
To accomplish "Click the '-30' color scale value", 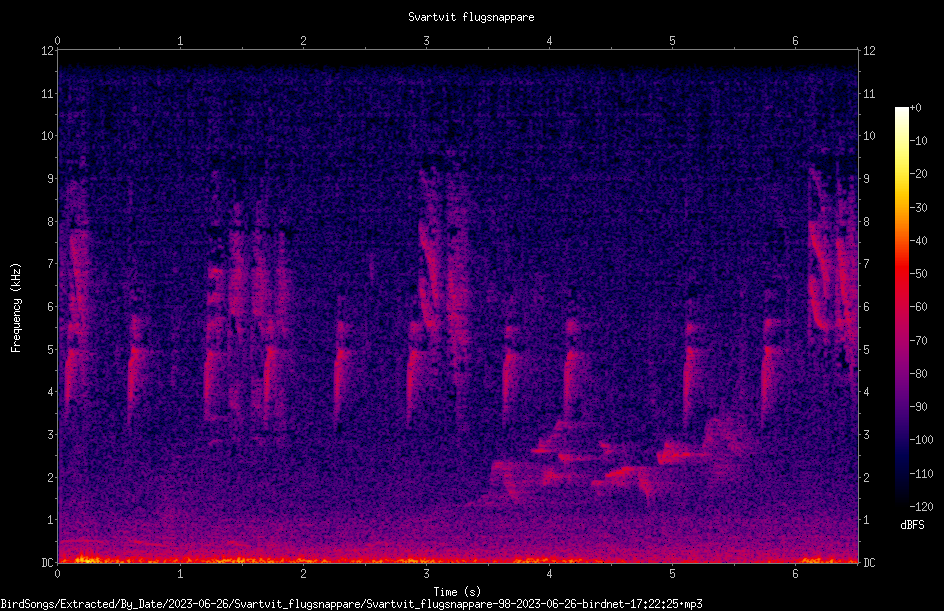I will click(918, 208).
